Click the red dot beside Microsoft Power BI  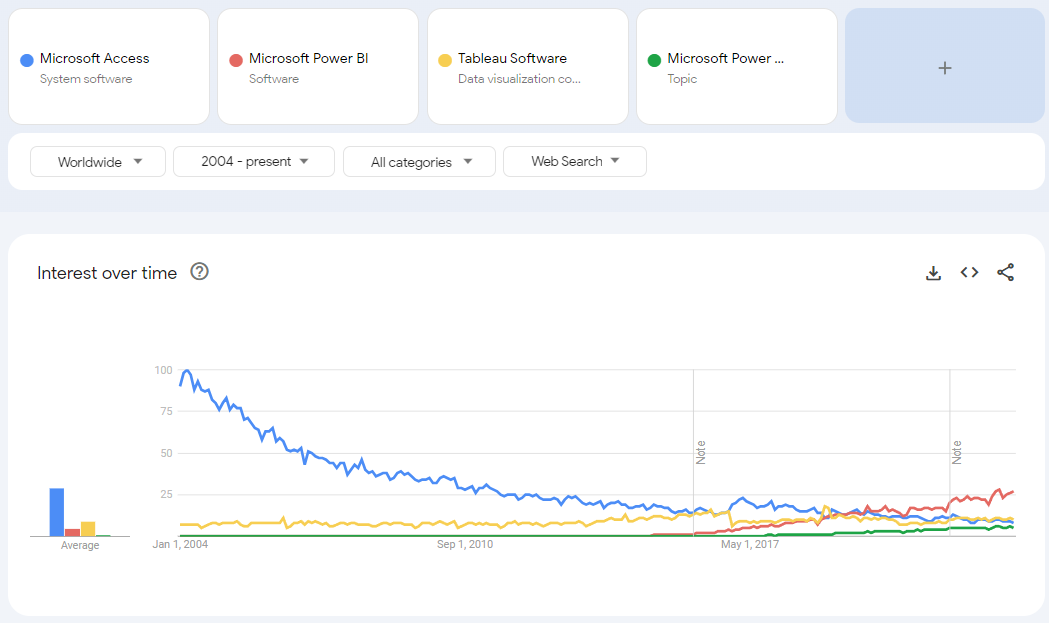(235, 60)
